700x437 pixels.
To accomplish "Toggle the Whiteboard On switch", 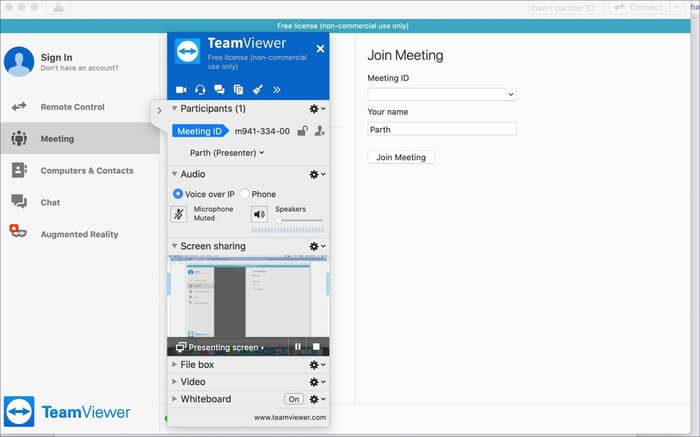I will (x=294, y=399).
